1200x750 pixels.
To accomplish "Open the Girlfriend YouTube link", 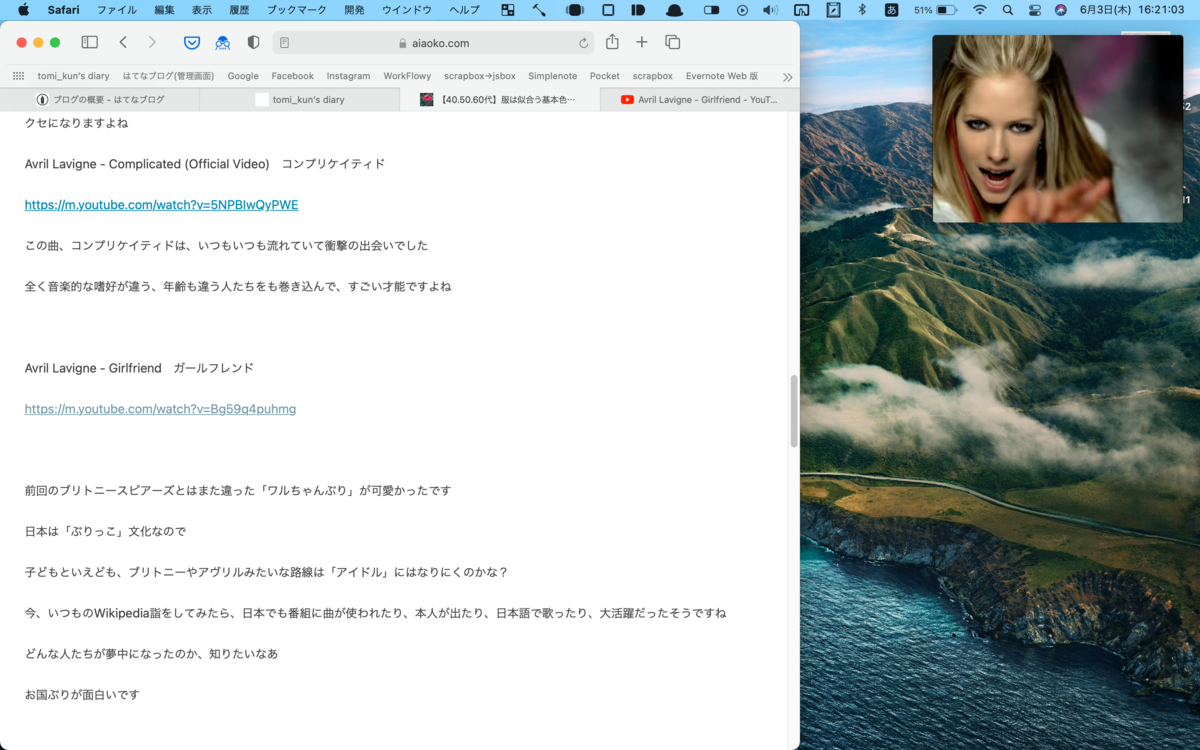I will pos(160,409).
